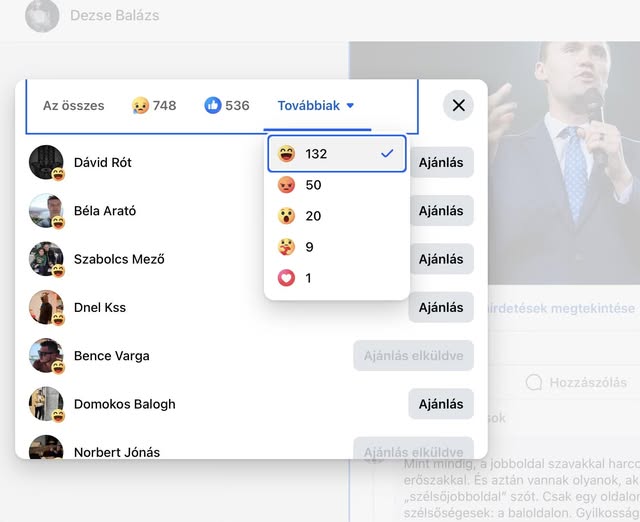The image size is (640, 522).
Task: Filter by angry reaction with 50
Action: 336,185
